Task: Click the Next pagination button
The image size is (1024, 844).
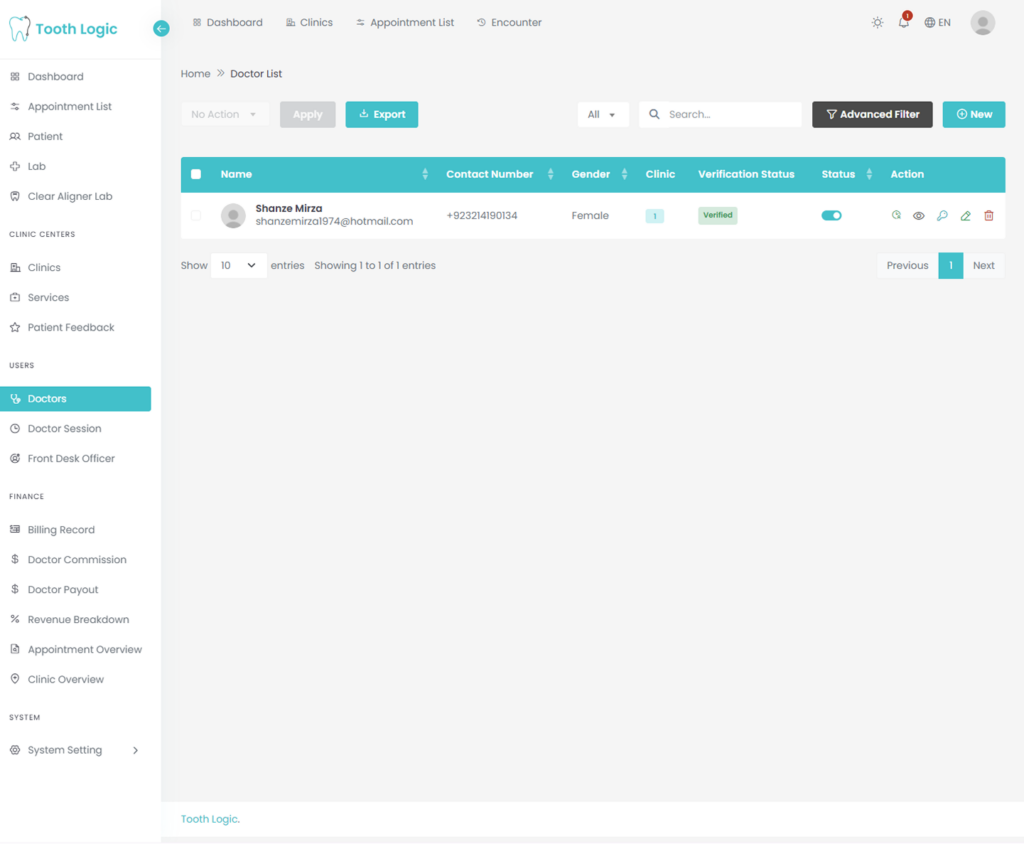Action: pos(984,265)
